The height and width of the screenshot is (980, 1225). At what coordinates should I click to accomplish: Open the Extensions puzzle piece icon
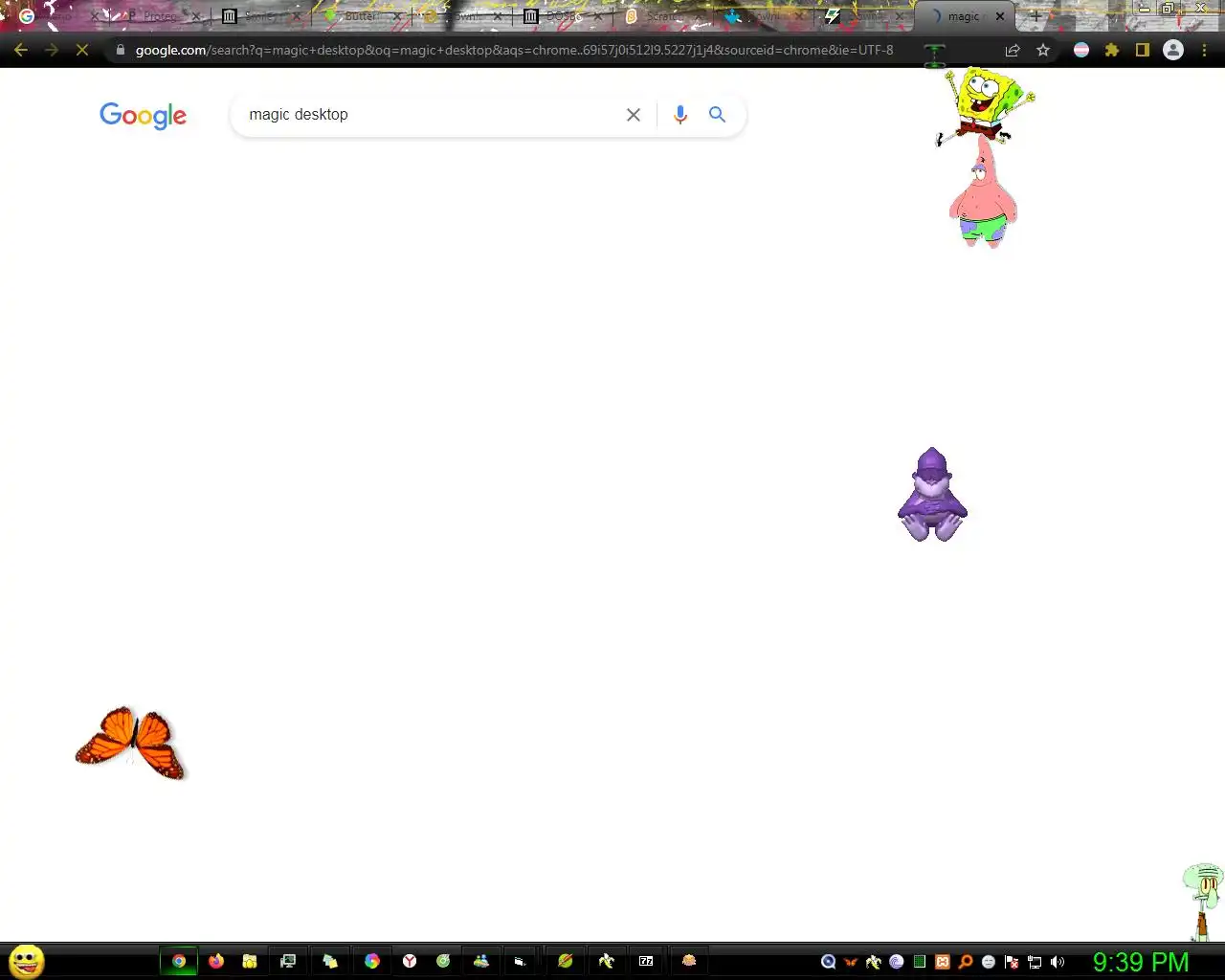coord(1112,50)
